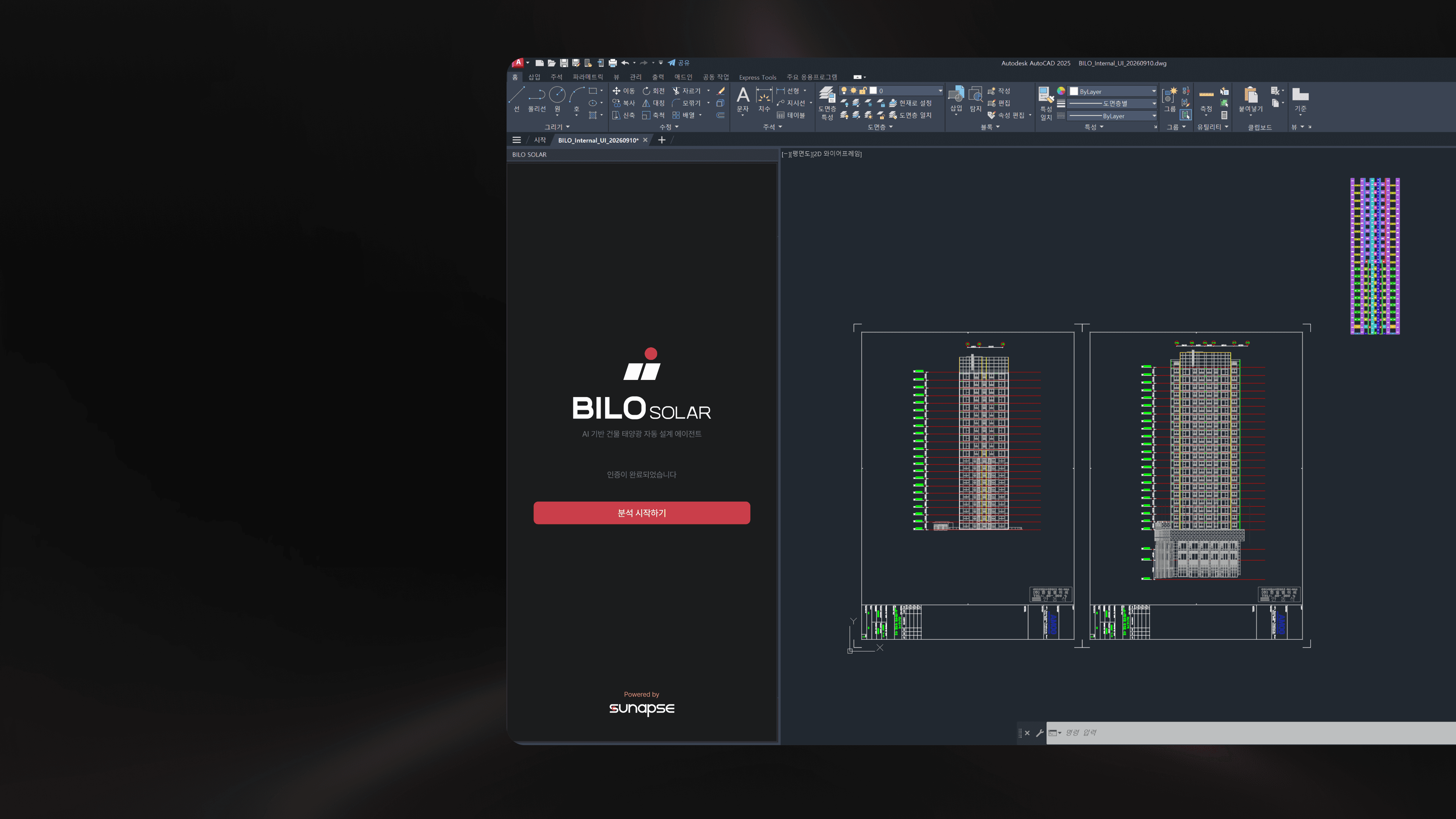Click the Mirror (대칭) tool
The height and width of the screenshot is (819, 1456).
coord(653,103)
